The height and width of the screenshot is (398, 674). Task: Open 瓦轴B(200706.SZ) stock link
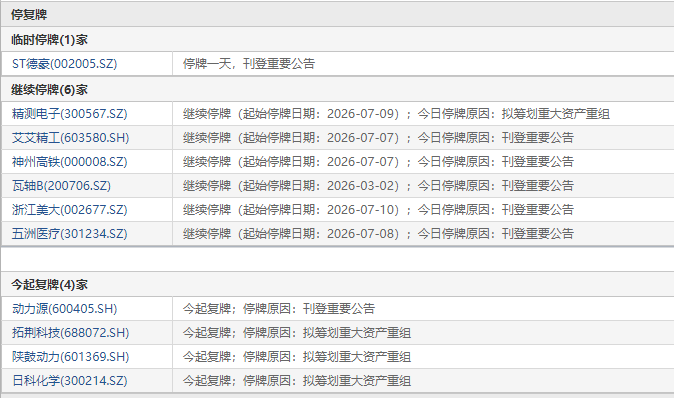point(61,186)
